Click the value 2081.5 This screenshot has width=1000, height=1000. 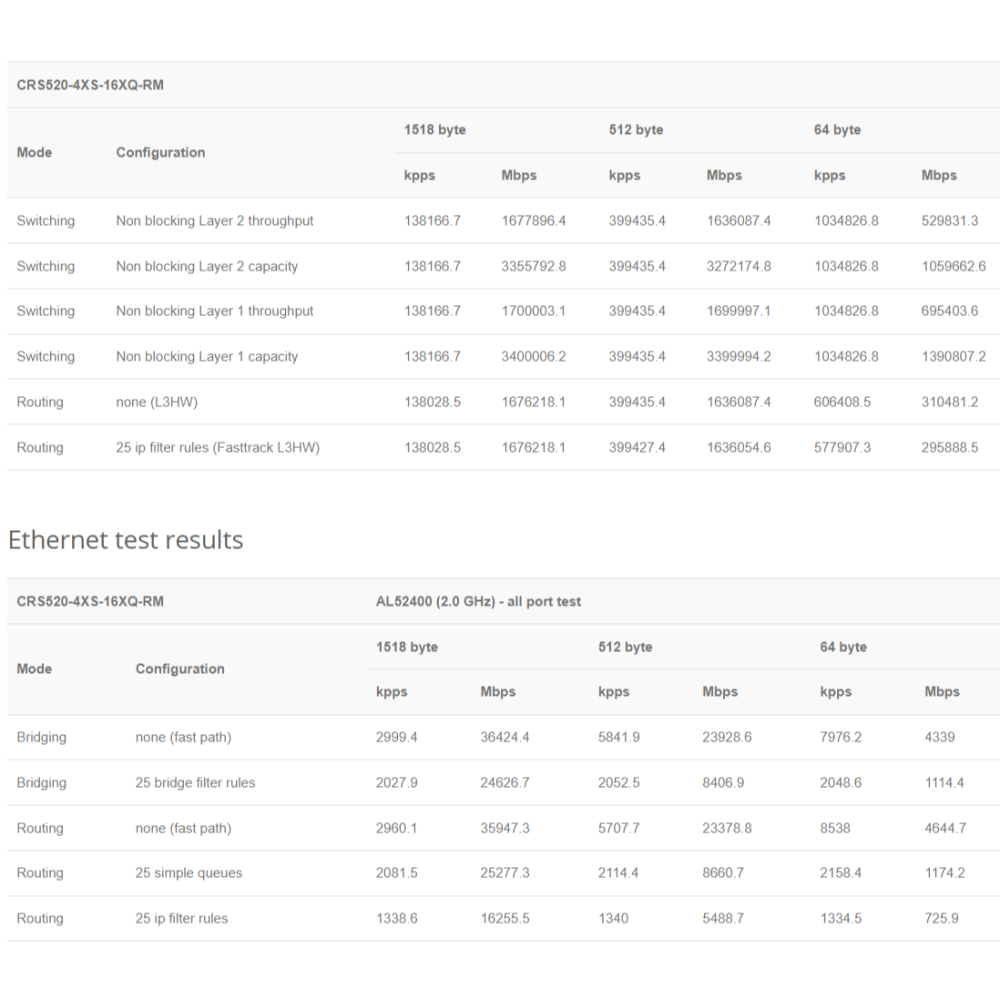click(x=396, y=873)
